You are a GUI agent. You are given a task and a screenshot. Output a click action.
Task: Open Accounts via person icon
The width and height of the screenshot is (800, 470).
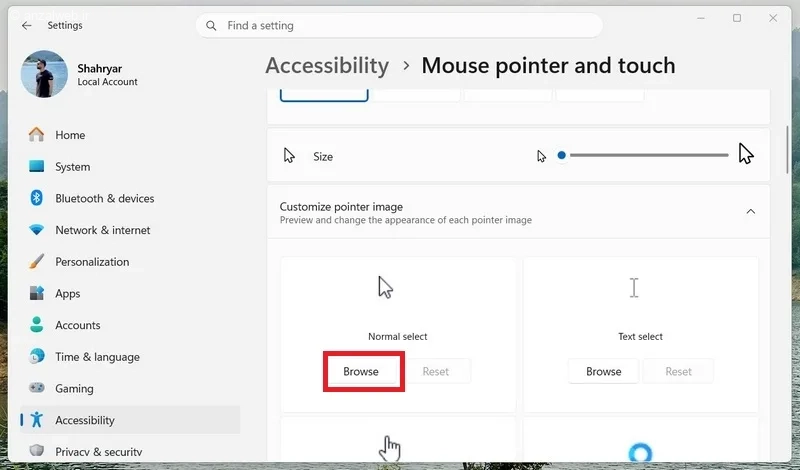36,325
